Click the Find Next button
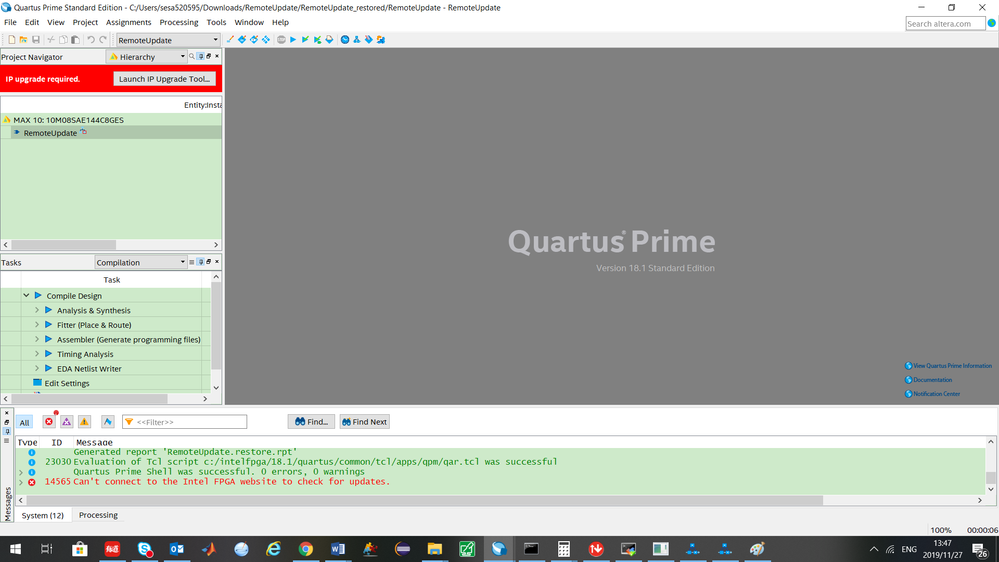999x562 pixels. click(364, 422)
